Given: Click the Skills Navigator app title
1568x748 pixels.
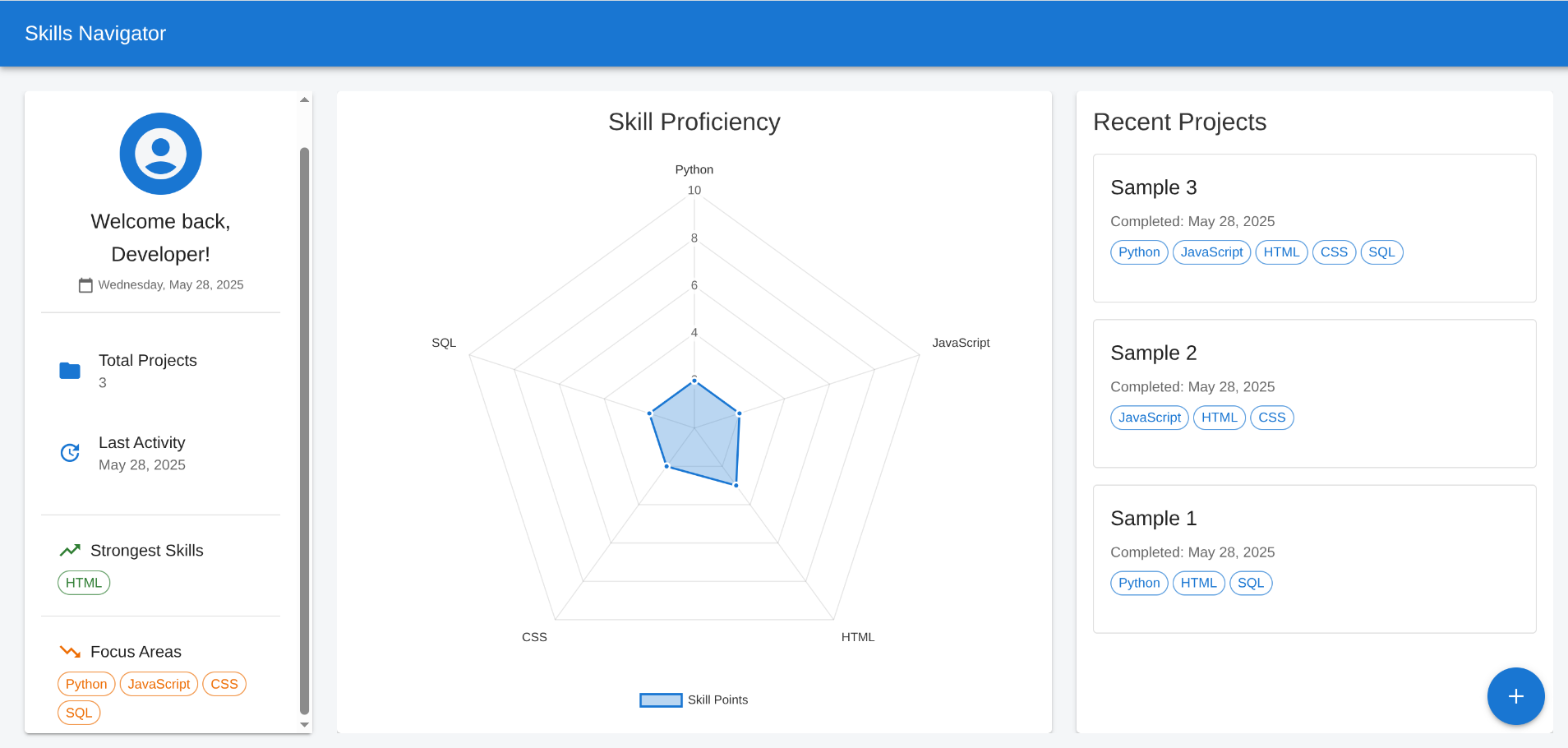Looking at the screenshot, I should [95, 34].
